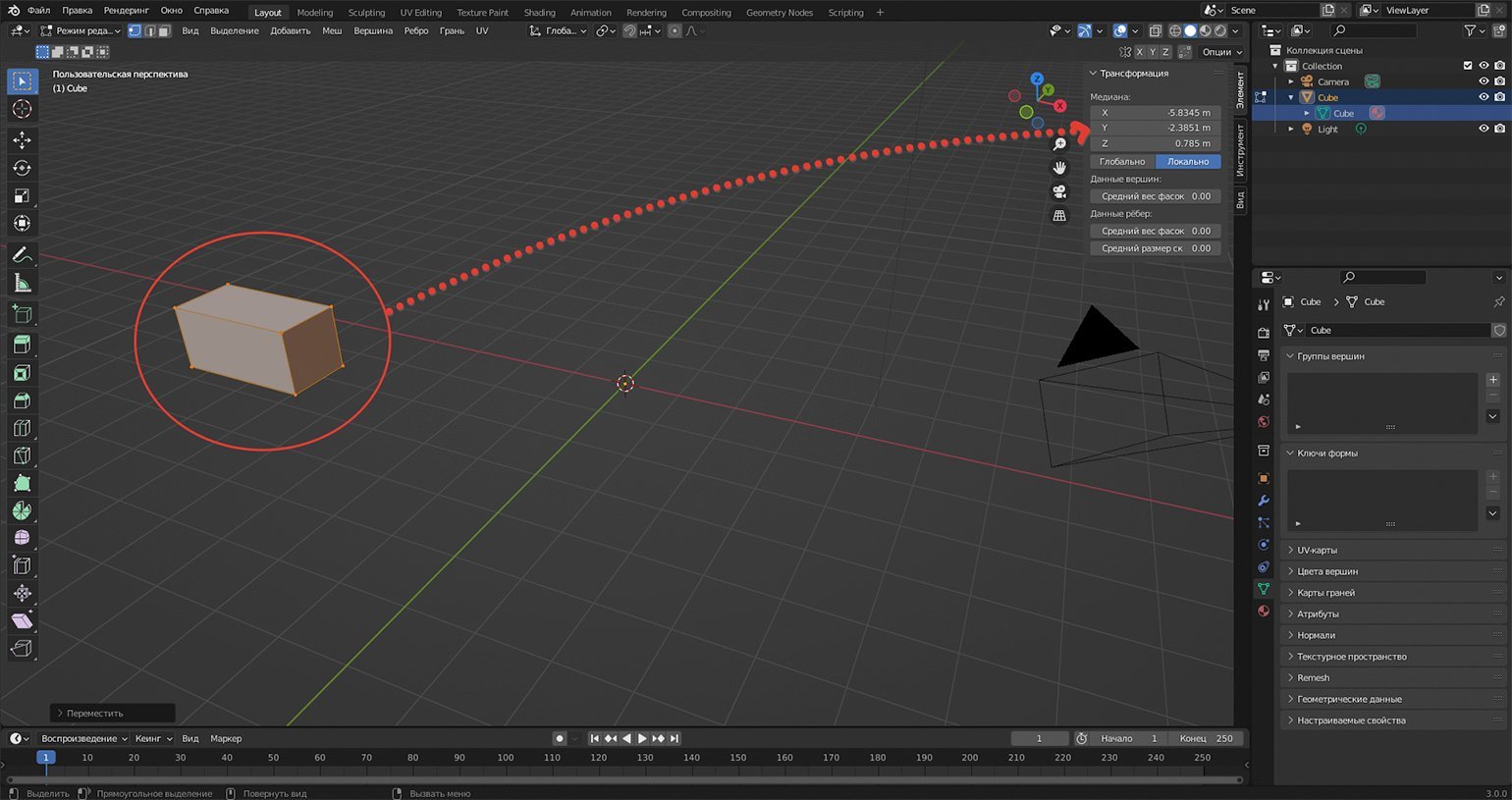This screenshot has width=1512, height=800.
Task: Switch to the Sculpting workspace tab
Action: click(366, 13)
